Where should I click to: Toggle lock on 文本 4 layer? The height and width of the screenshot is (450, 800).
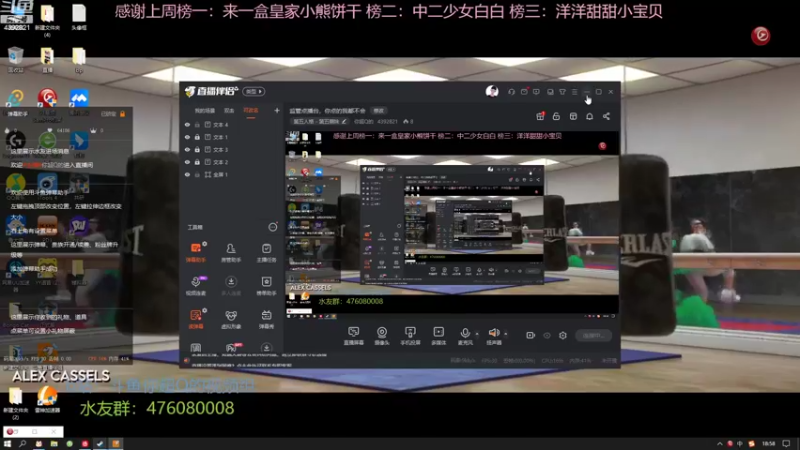point(197,124)
